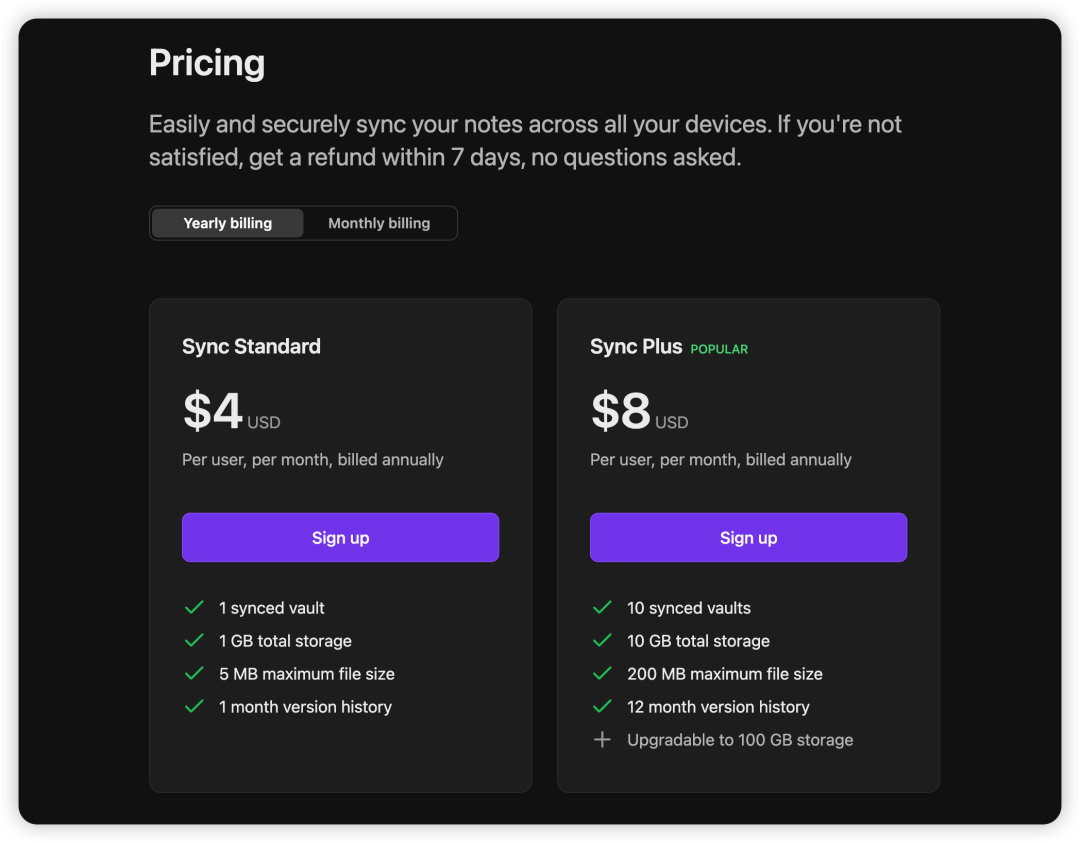Viewport: 1080px width, 843px height.
Task: Click checkmark next to 200 MB maximum file size
Action: (602, 674)
